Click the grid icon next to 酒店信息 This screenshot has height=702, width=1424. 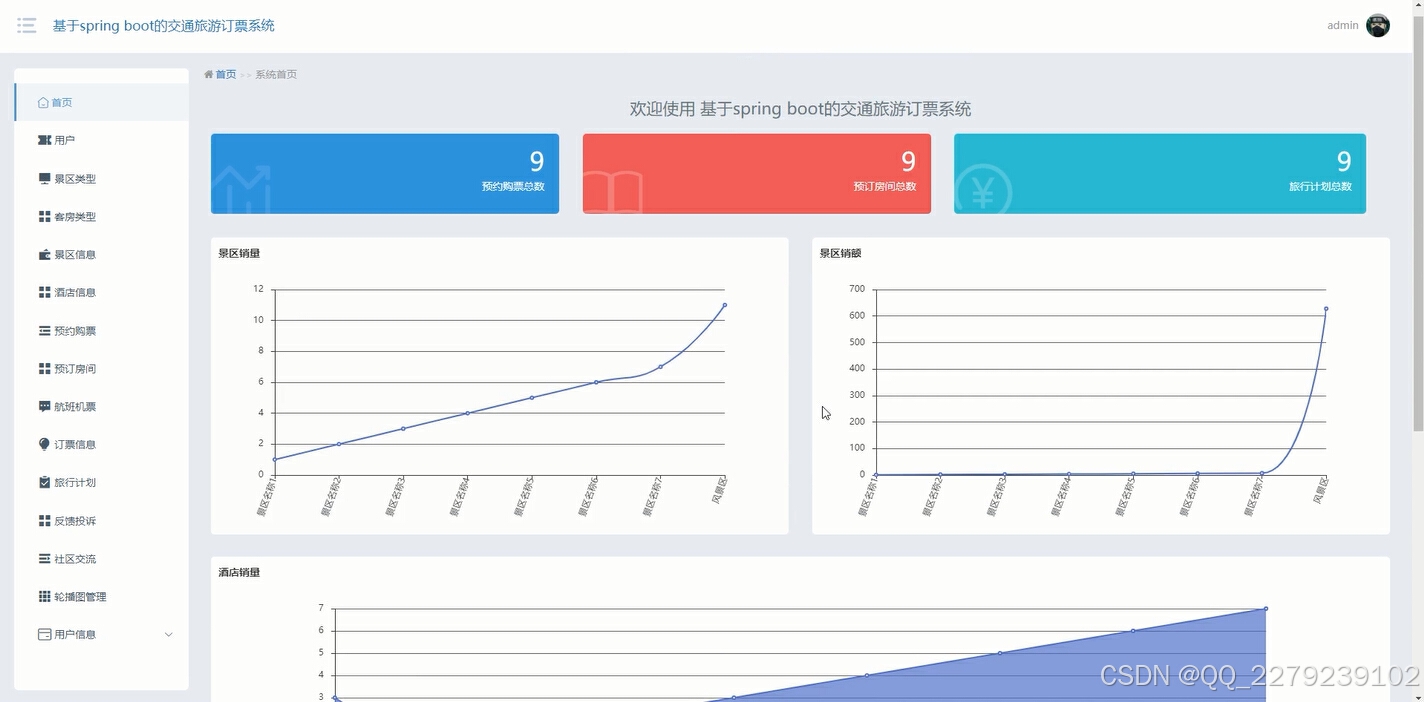(44, 292)
